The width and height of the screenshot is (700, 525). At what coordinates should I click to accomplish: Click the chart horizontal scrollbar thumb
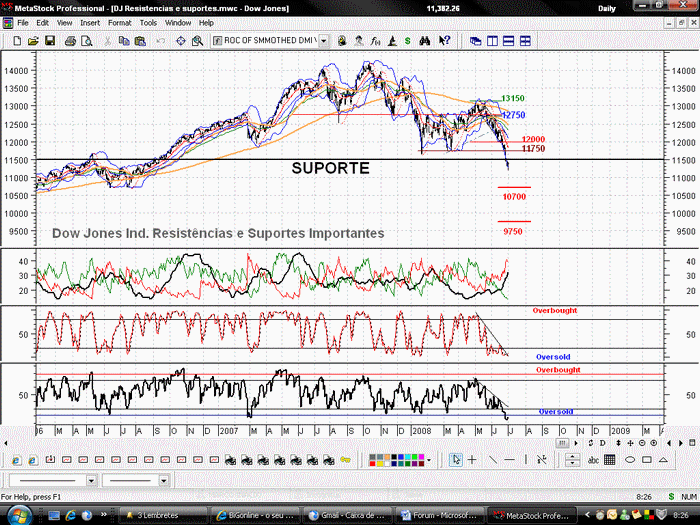(562, 443)
